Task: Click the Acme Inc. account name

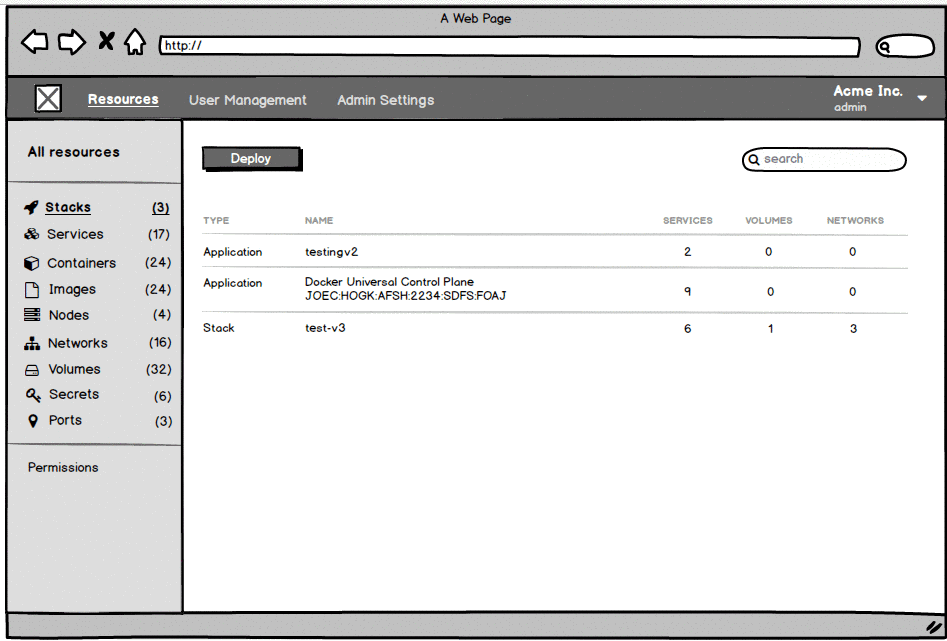Action: click(x=868, y=91)
